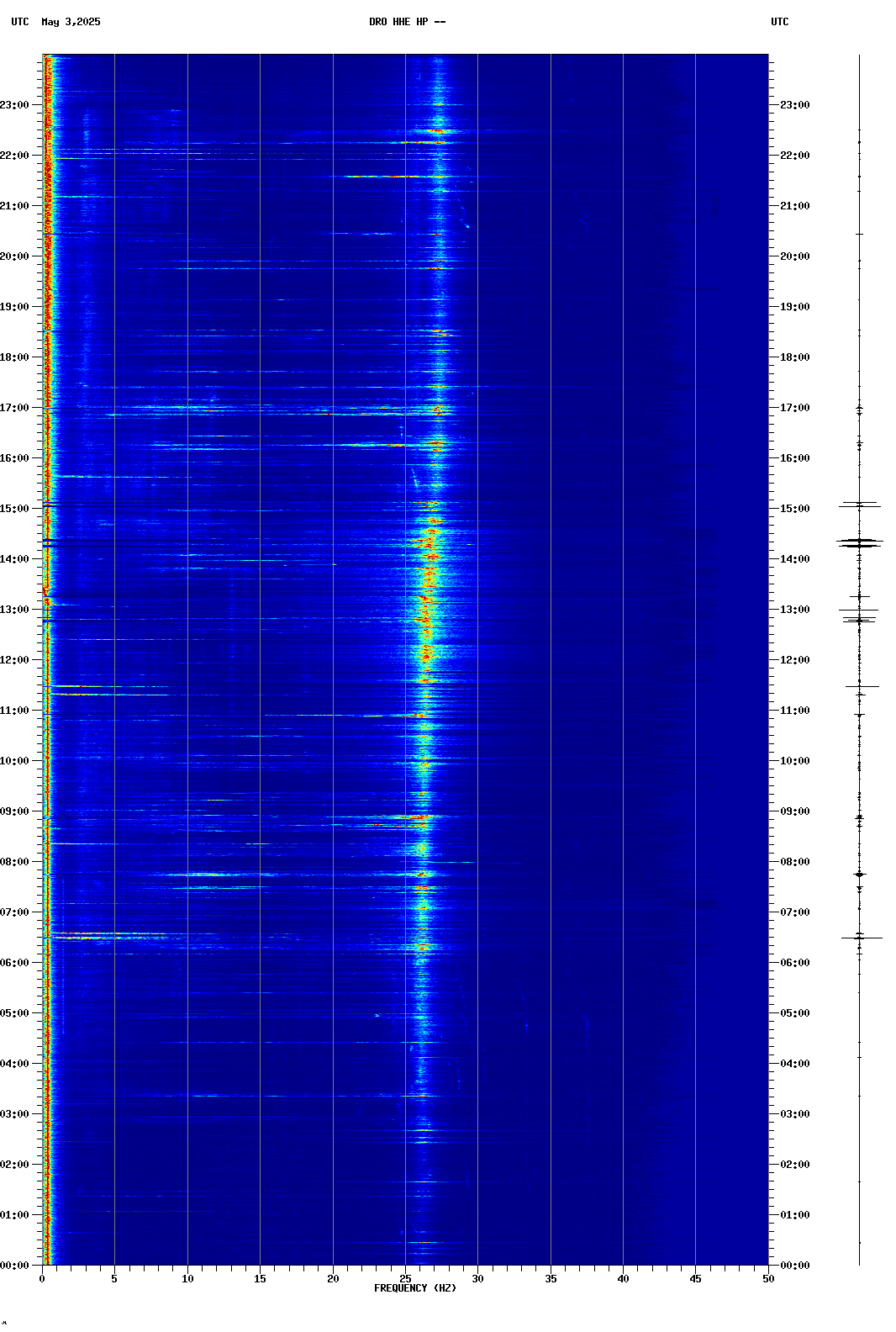The image size is (896, 1332).
Task: Click the 30 Hz frequency axis label
Action: [x=477, y=1279]
